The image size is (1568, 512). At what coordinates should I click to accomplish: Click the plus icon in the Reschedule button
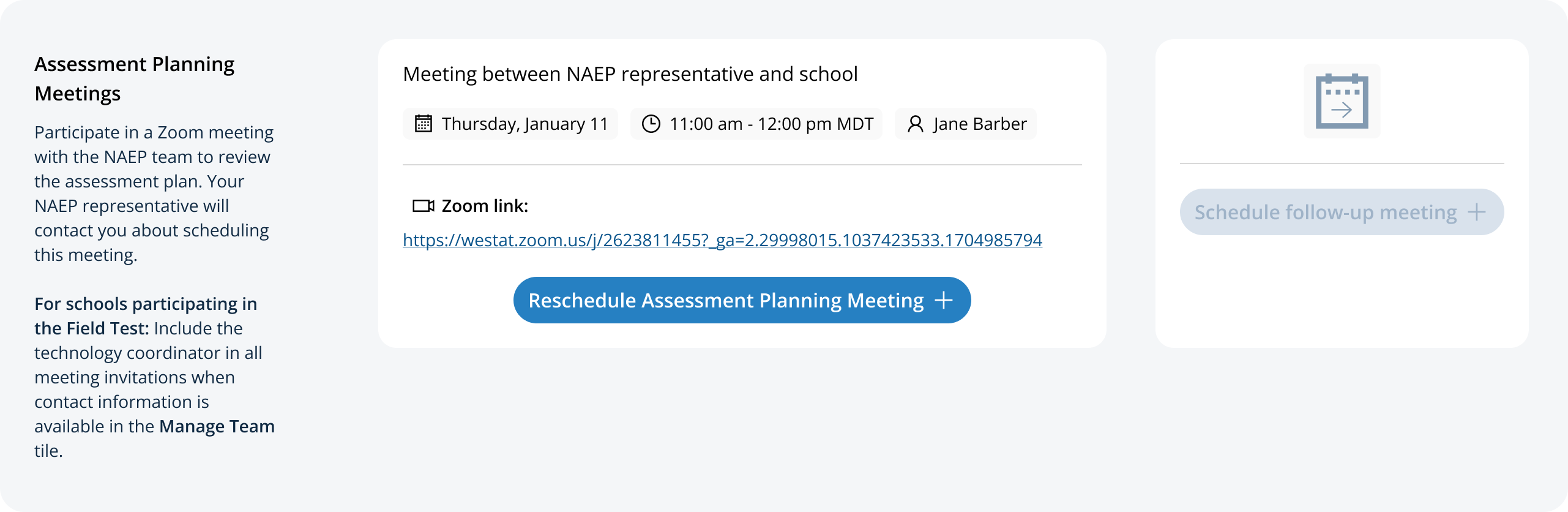pos(944,300)
